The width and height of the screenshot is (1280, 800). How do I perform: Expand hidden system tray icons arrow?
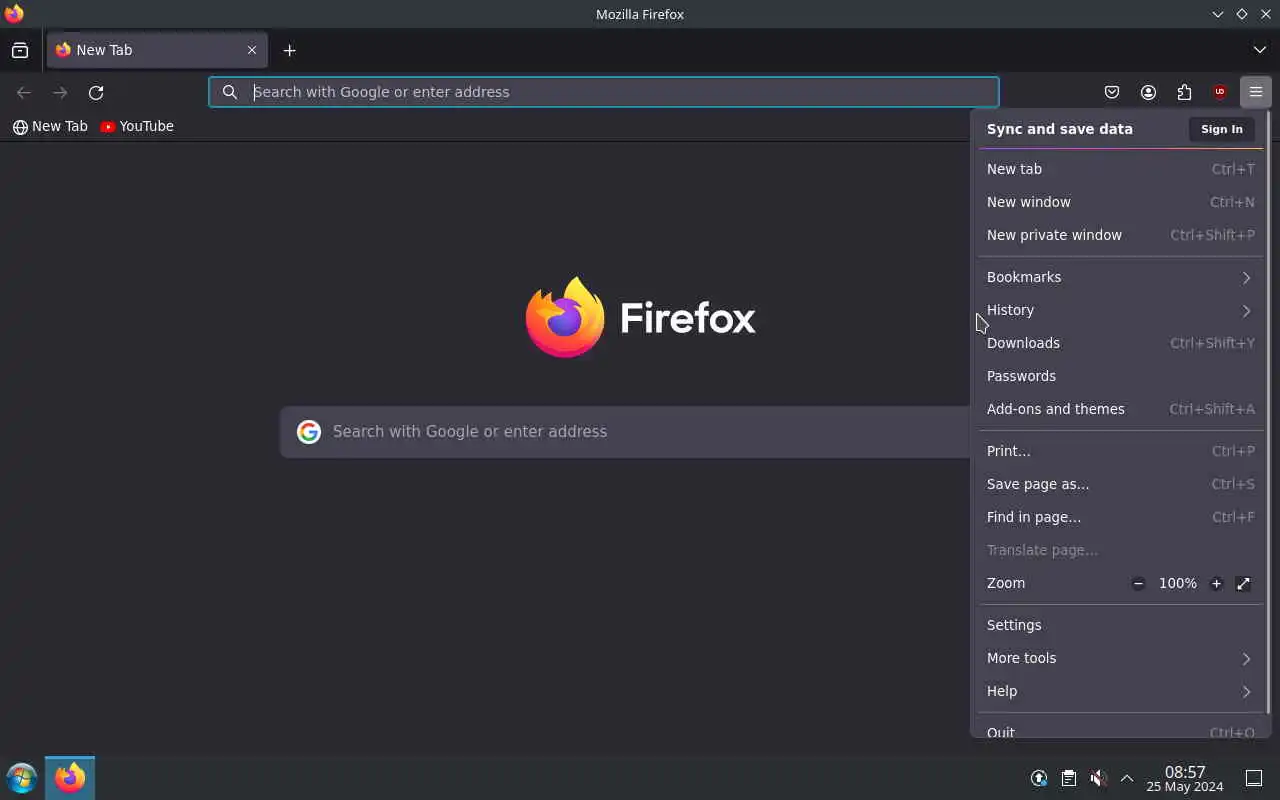tap(1127, 778)
